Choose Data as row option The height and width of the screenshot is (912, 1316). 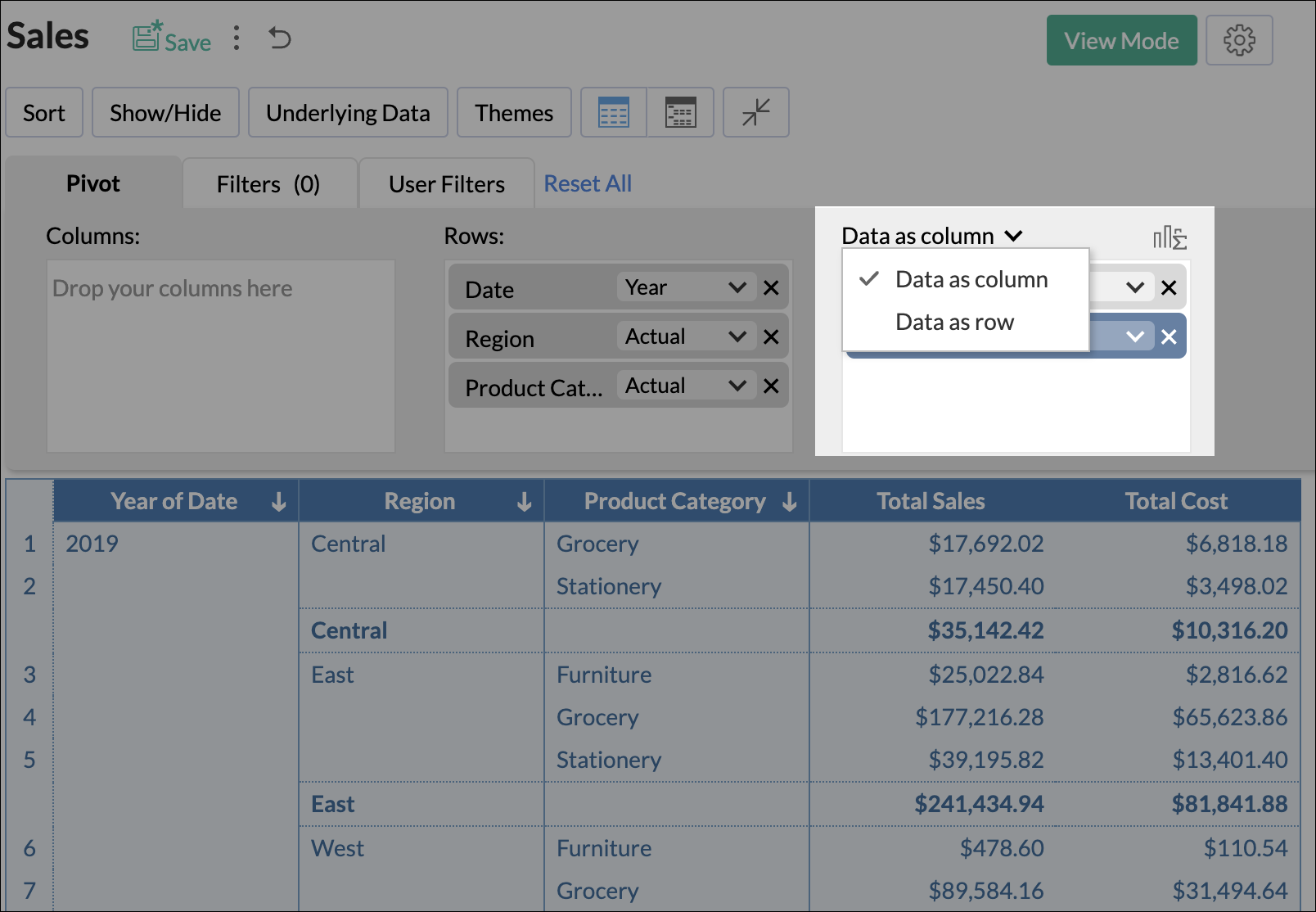click(954, 323)
